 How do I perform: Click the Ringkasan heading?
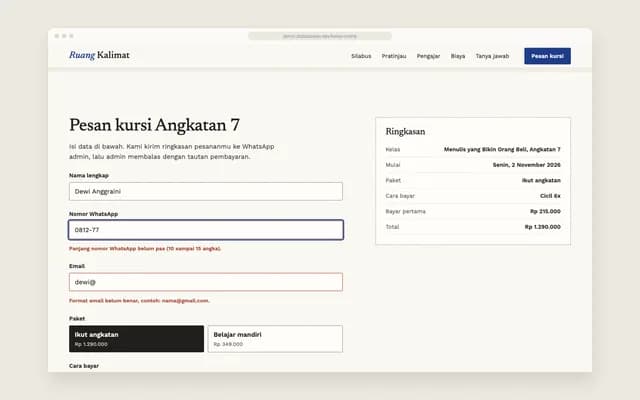[405, 131]
